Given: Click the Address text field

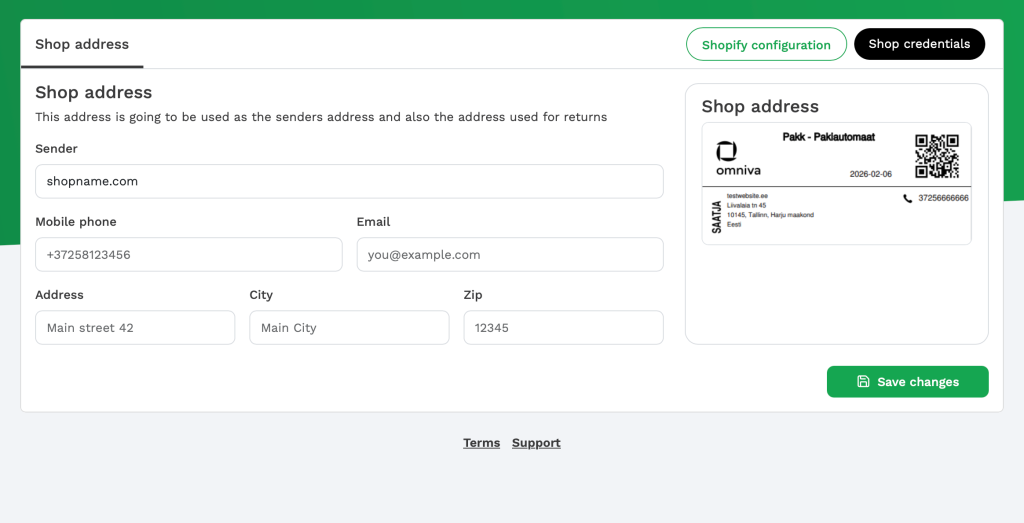Looking at the screenshot, I should [x=135, y=327].
